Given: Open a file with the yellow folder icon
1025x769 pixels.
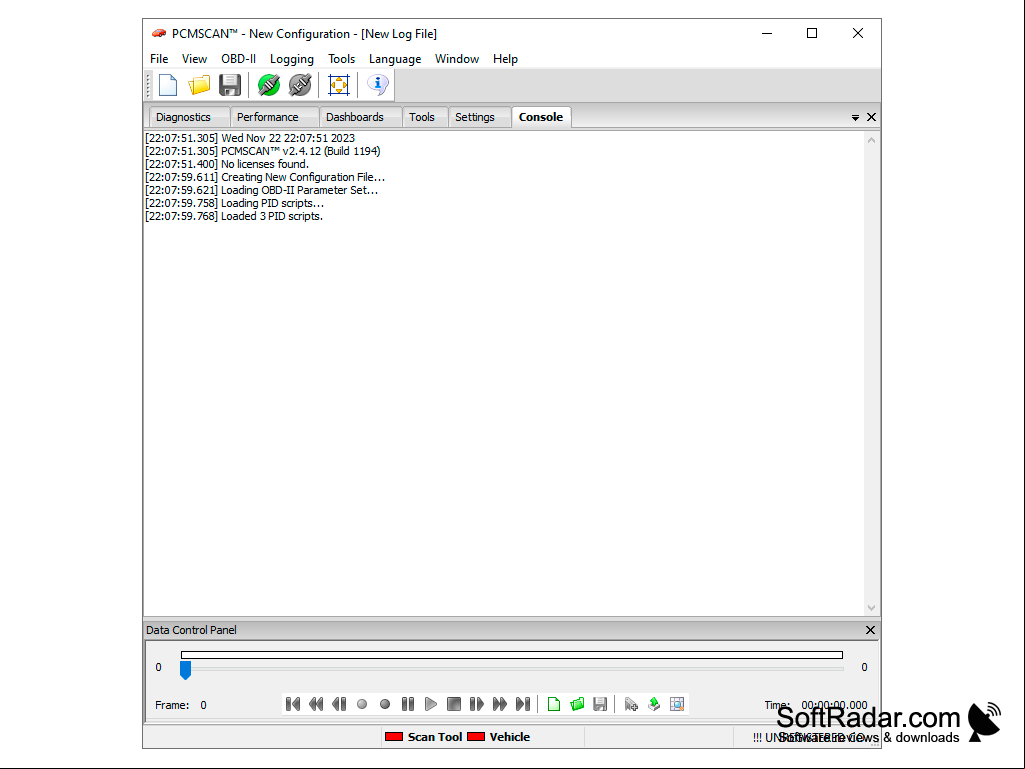Looking at the screenshot, I should point(199,85).
